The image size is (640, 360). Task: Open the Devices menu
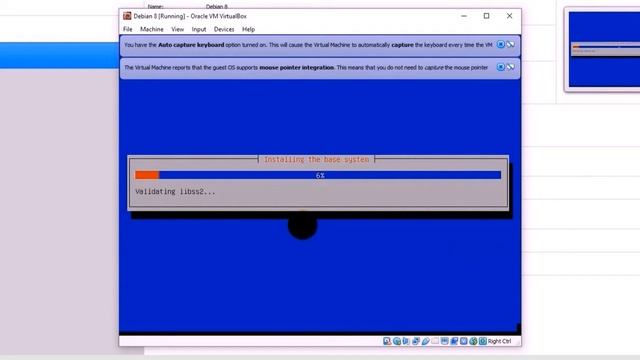point(224,29)
